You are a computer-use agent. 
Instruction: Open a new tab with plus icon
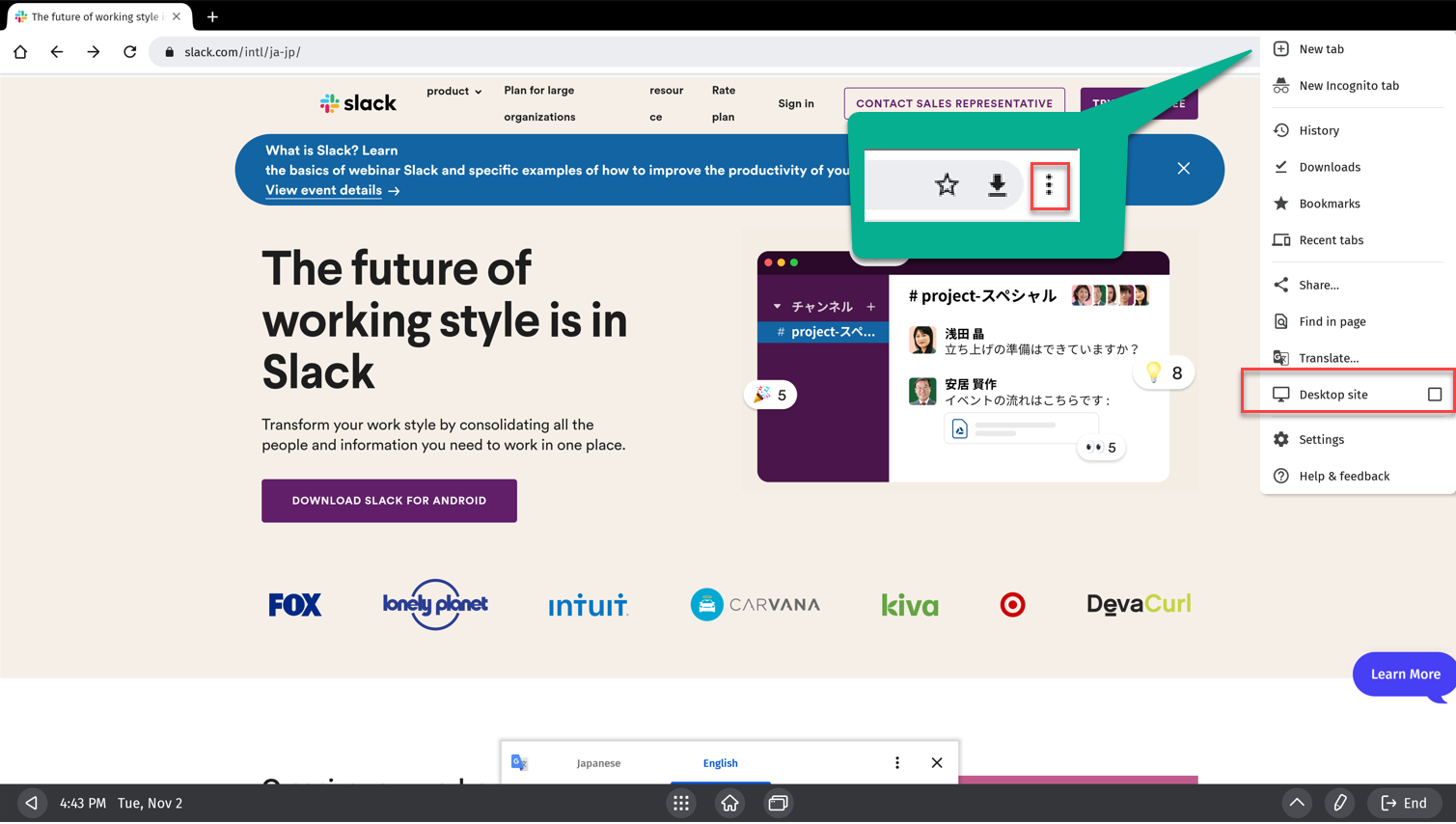pos(212,16)
